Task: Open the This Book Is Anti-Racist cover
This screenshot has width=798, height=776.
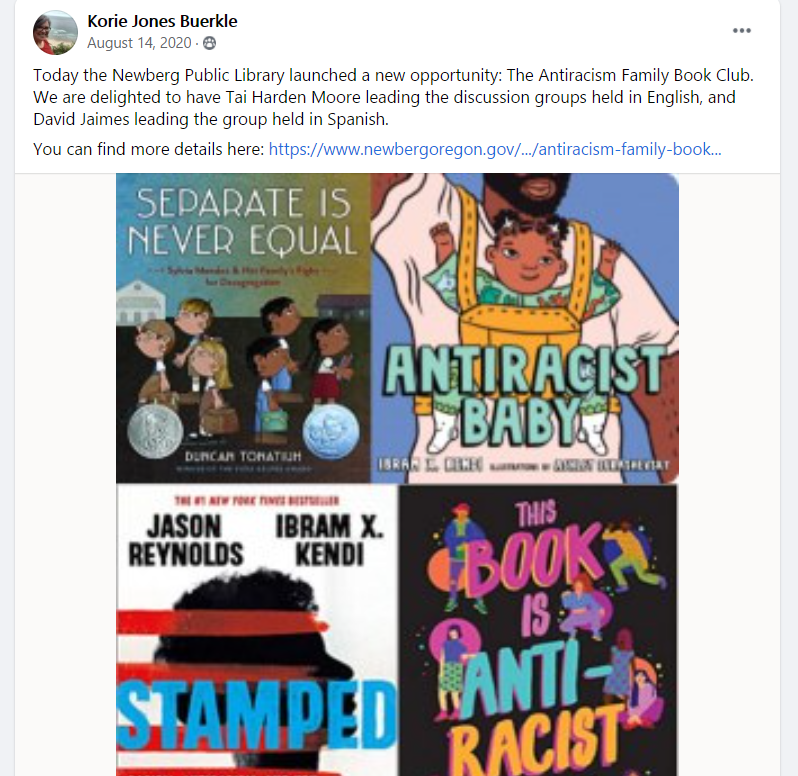Action: coord(538,630)
